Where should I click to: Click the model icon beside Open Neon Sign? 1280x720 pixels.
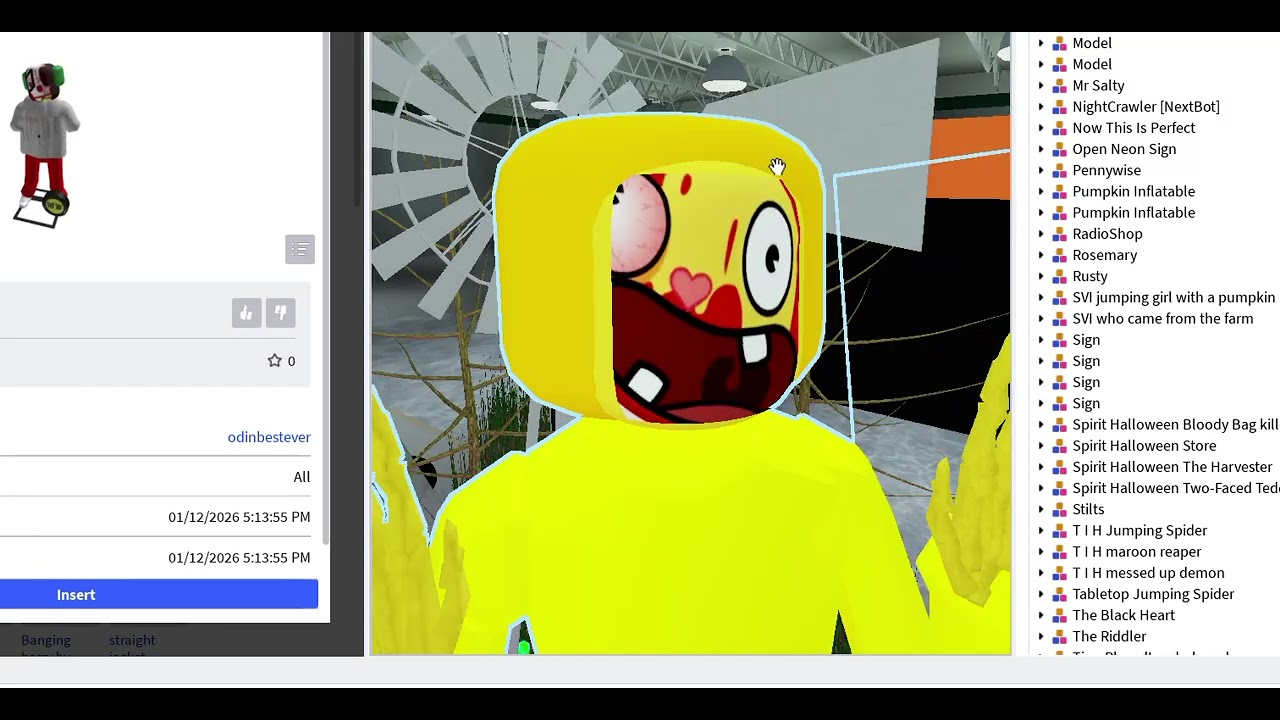[x=1059, y=149]
